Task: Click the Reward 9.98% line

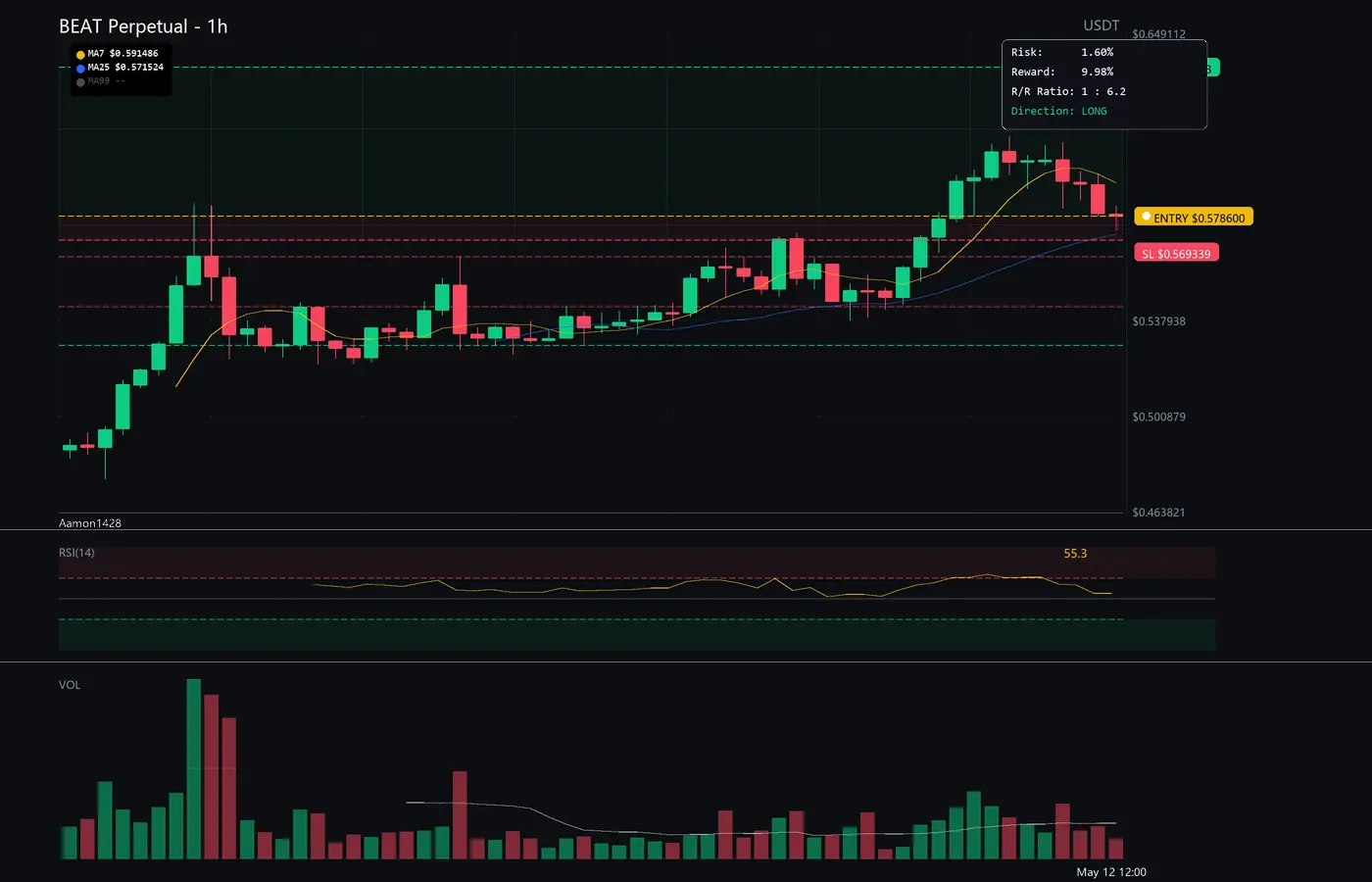Action: pyautogui.click(x=1062, y=72)
